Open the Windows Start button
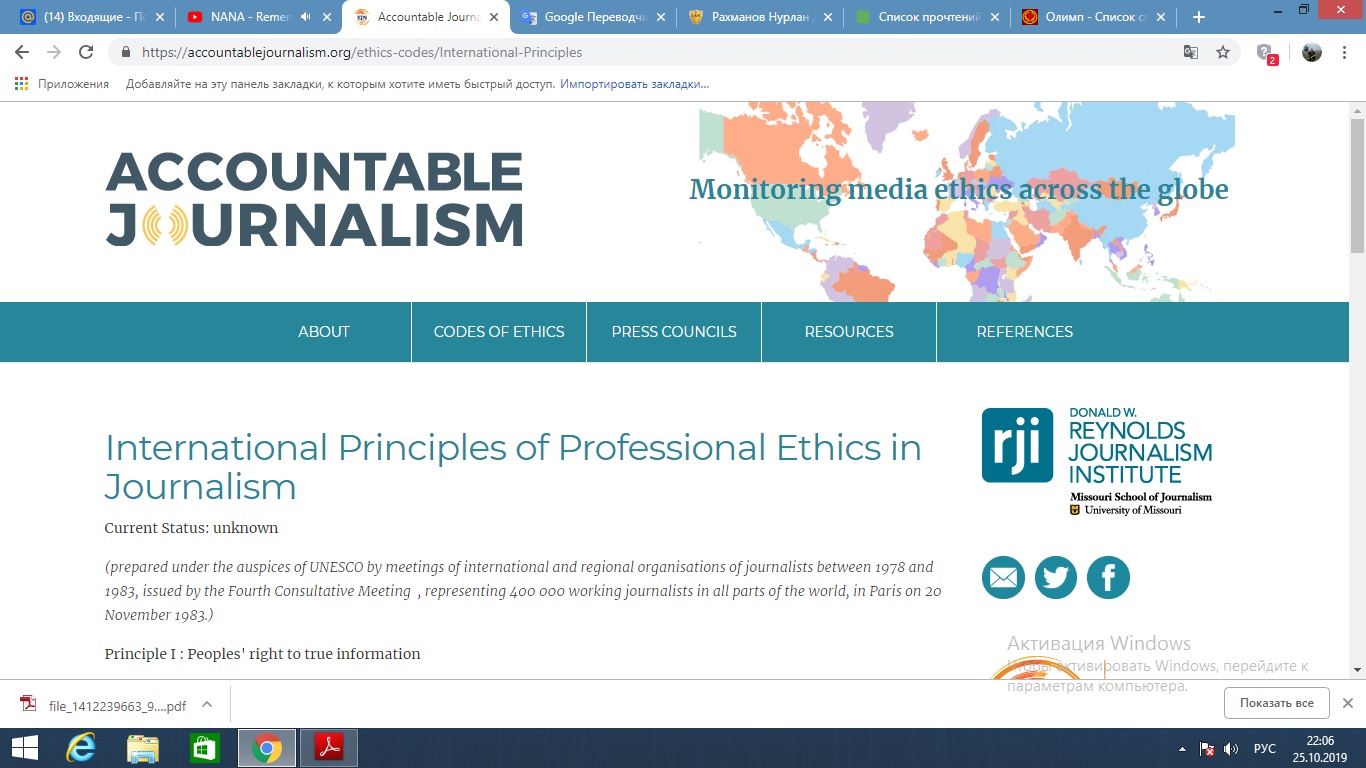The image size is (1366, 768). 24,747
